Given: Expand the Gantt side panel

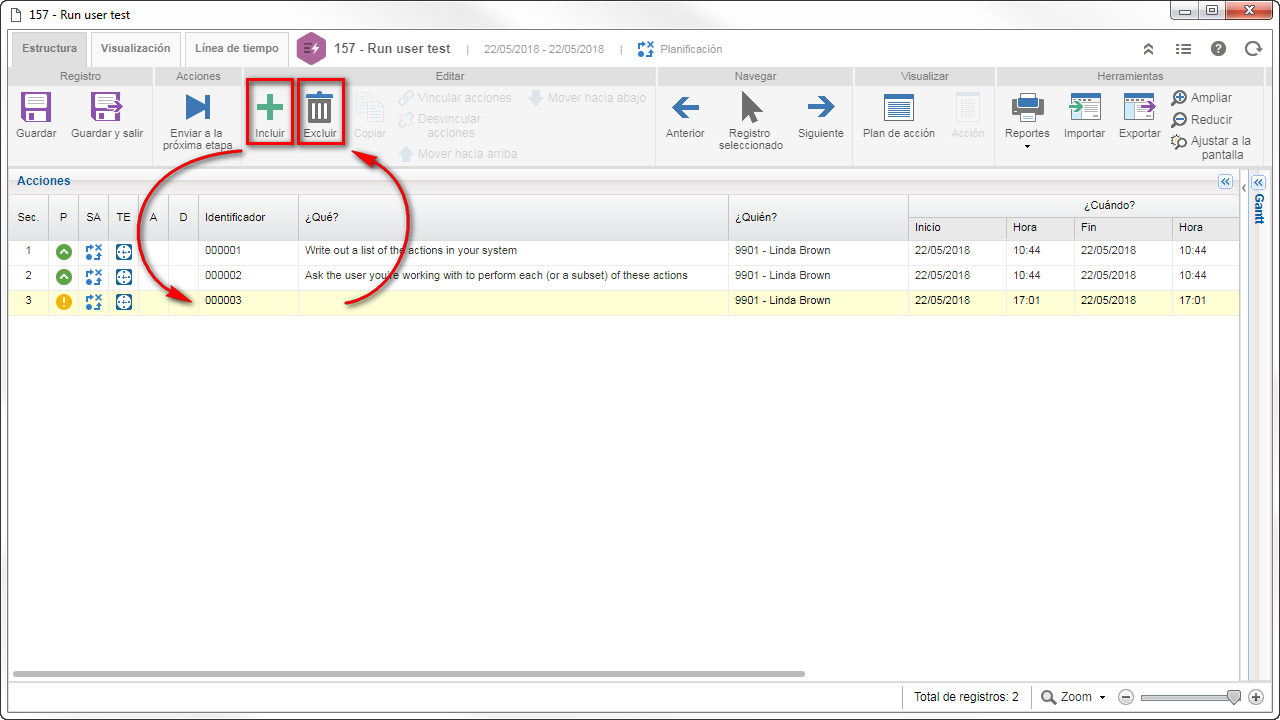Looking at the screenshot, I should (1258, 182).
